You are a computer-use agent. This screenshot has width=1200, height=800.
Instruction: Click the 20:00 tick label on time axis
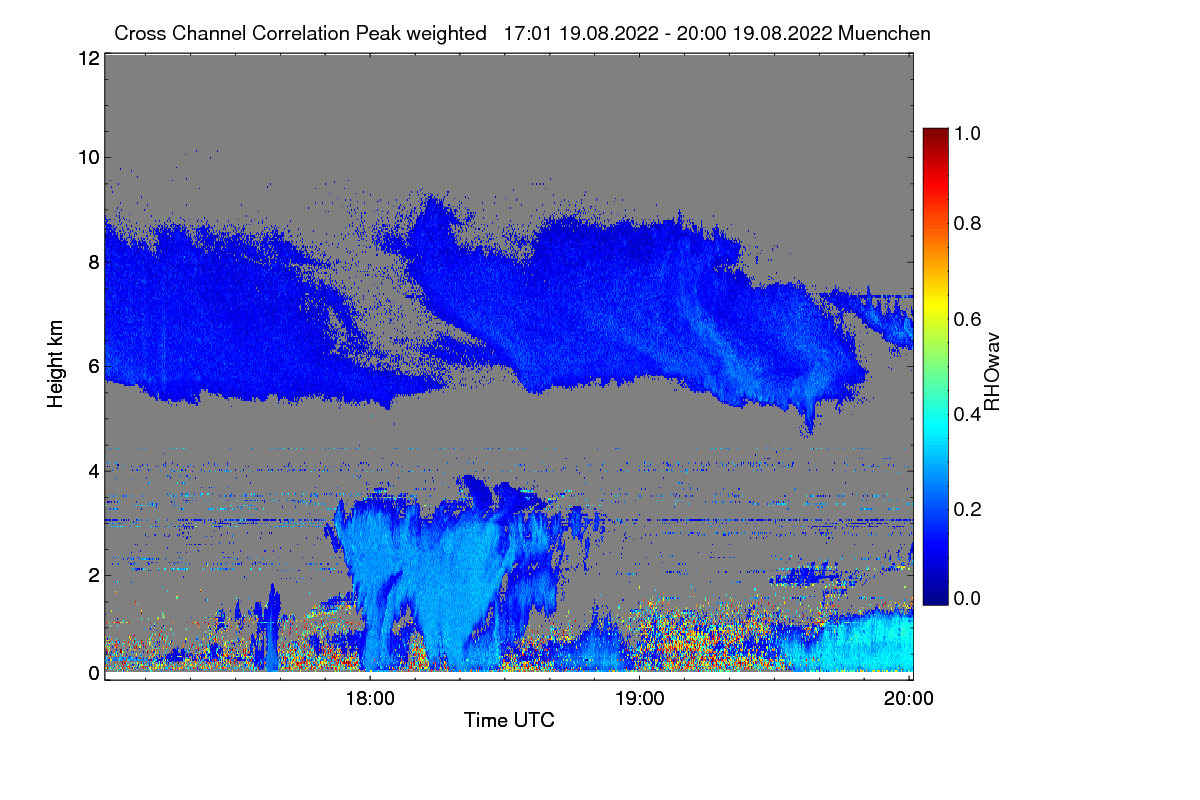(x=910, y=698)
